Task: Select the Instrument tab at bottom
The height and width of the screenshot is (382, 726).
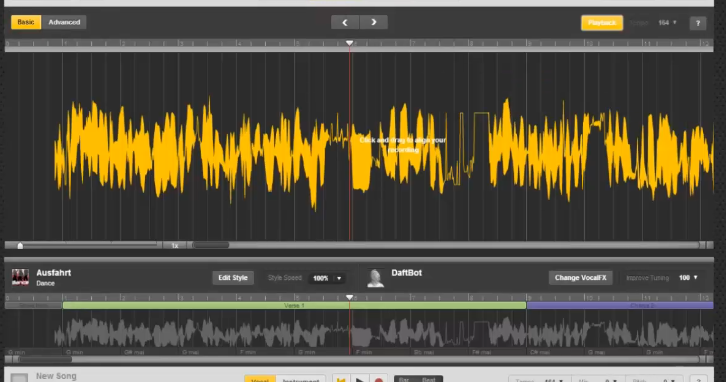Action: click(300, 379)
